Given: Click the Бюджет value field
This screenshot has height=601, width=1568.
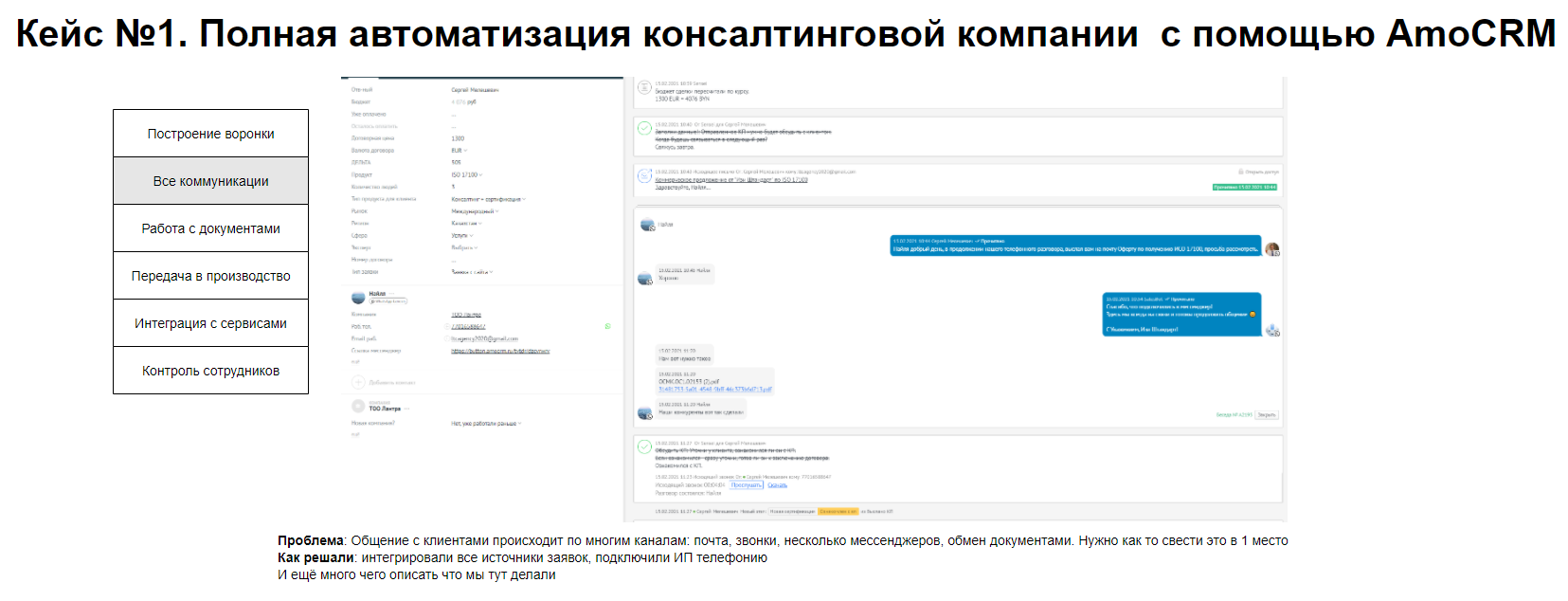Looking at the screenshot, I should click(x=464, y=101).
